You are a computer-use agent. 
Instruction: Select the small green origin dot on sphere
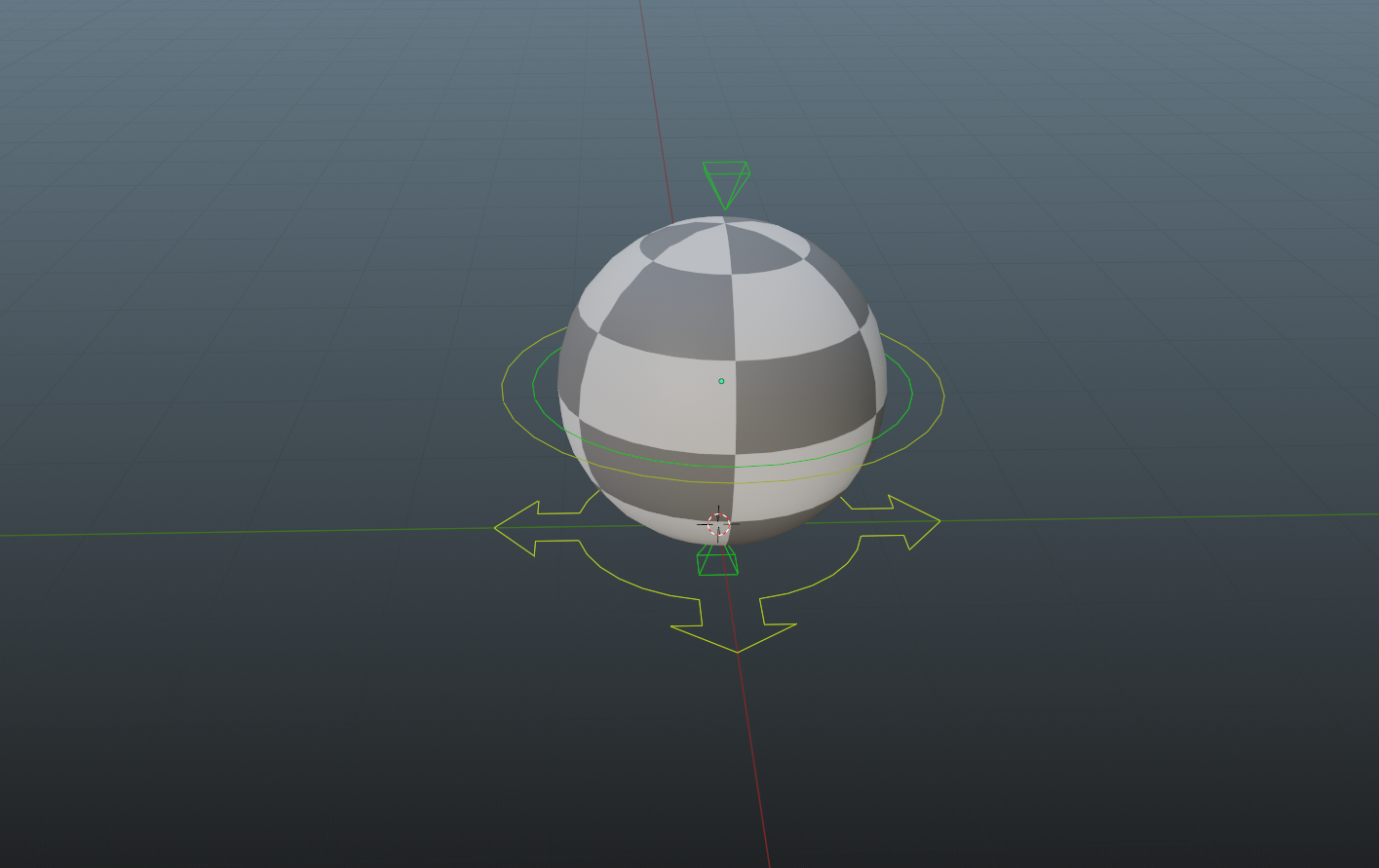point(721,381)
